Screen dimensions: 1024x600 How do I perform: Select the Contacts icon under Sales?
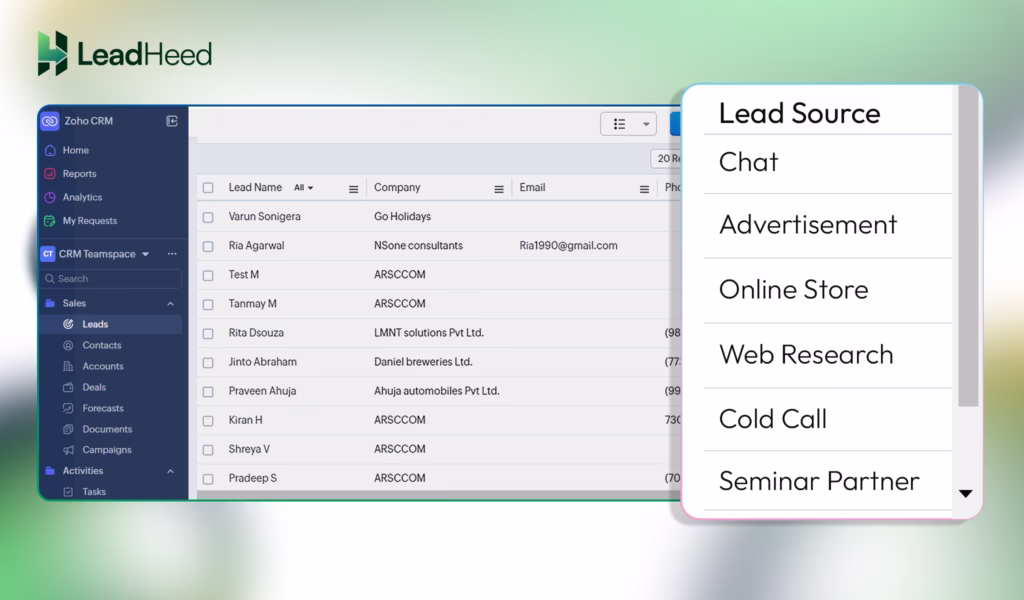[66, 345]
